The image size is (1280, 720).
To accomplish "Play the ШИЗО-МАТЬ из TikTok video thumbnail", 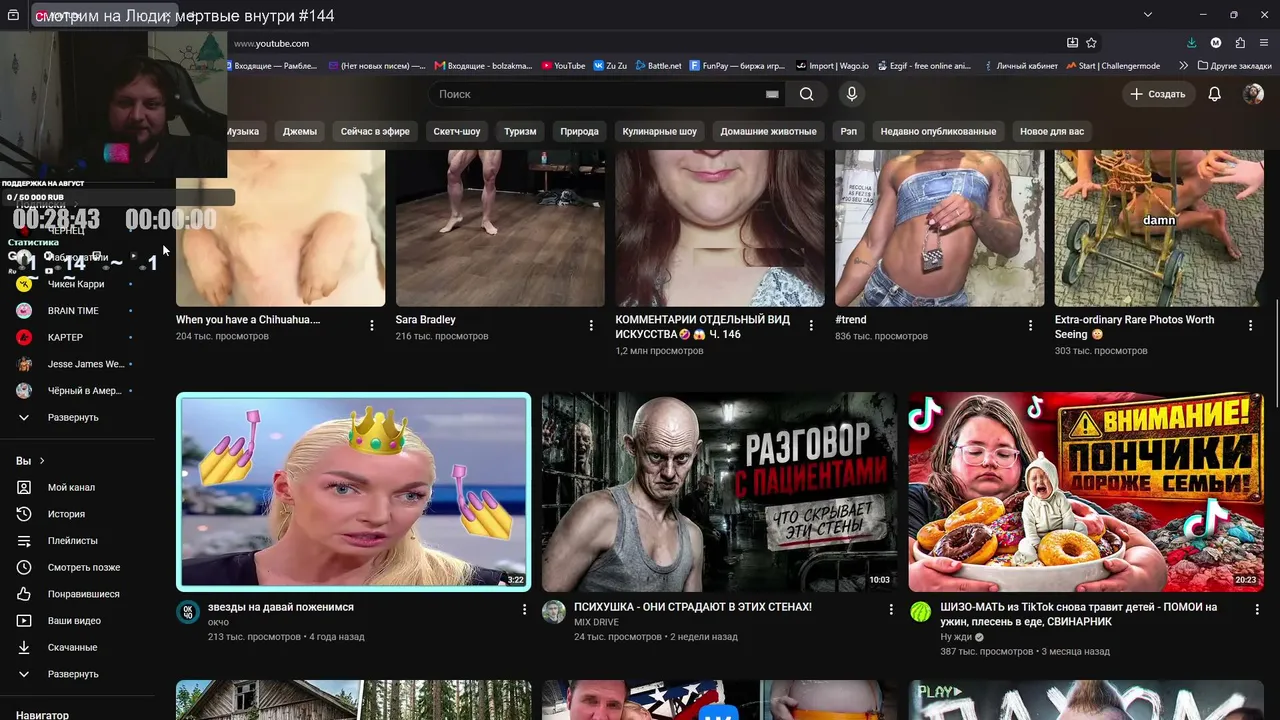I will click(1086, 492).
